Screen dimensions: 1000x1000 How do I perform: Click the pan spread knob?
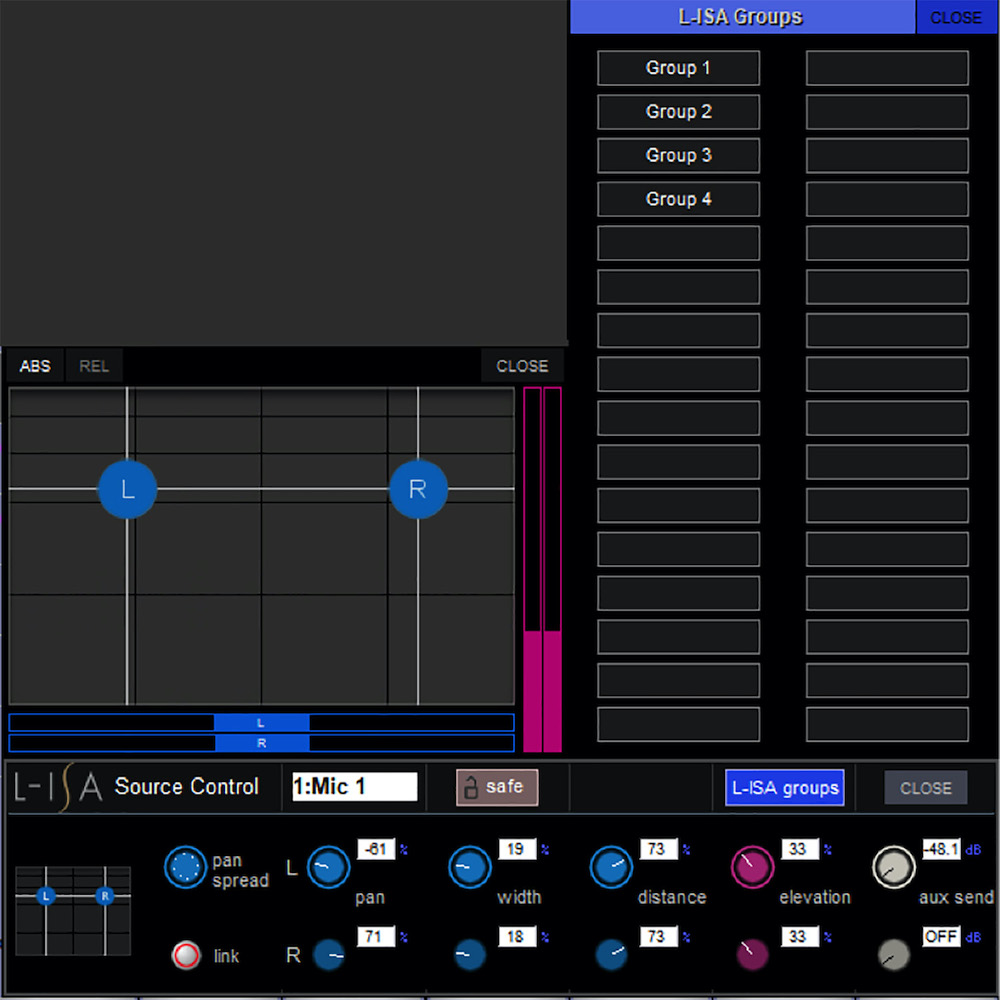click(x=185, y=867)
